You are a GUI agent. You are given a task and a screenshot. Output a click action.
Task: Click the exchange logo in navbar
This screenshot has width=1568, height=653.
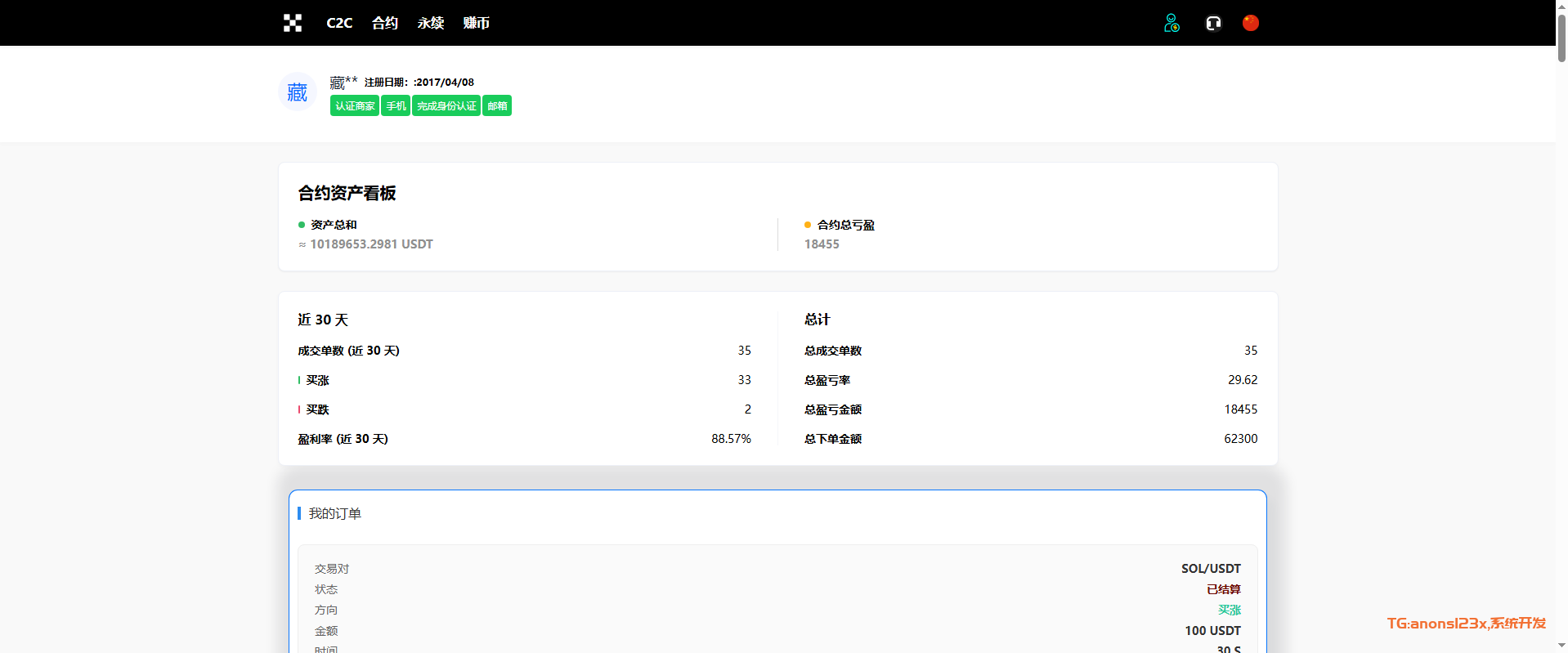pos(293,23)
